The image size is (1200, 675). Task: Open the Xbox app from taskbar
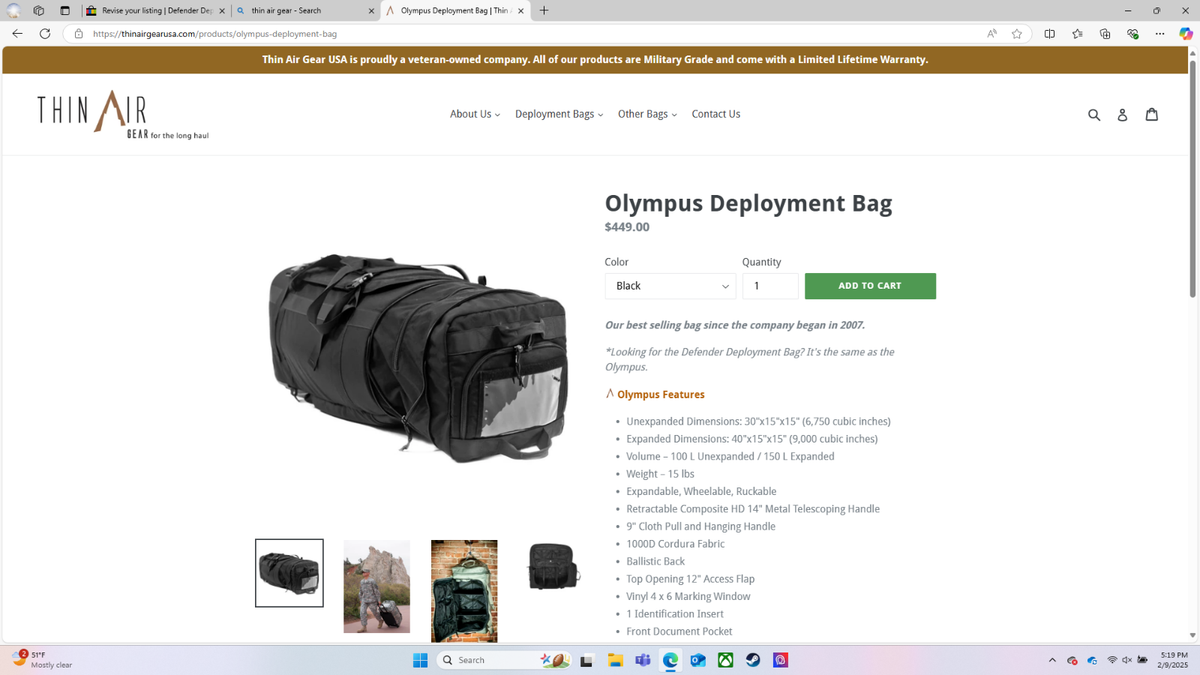726,660
